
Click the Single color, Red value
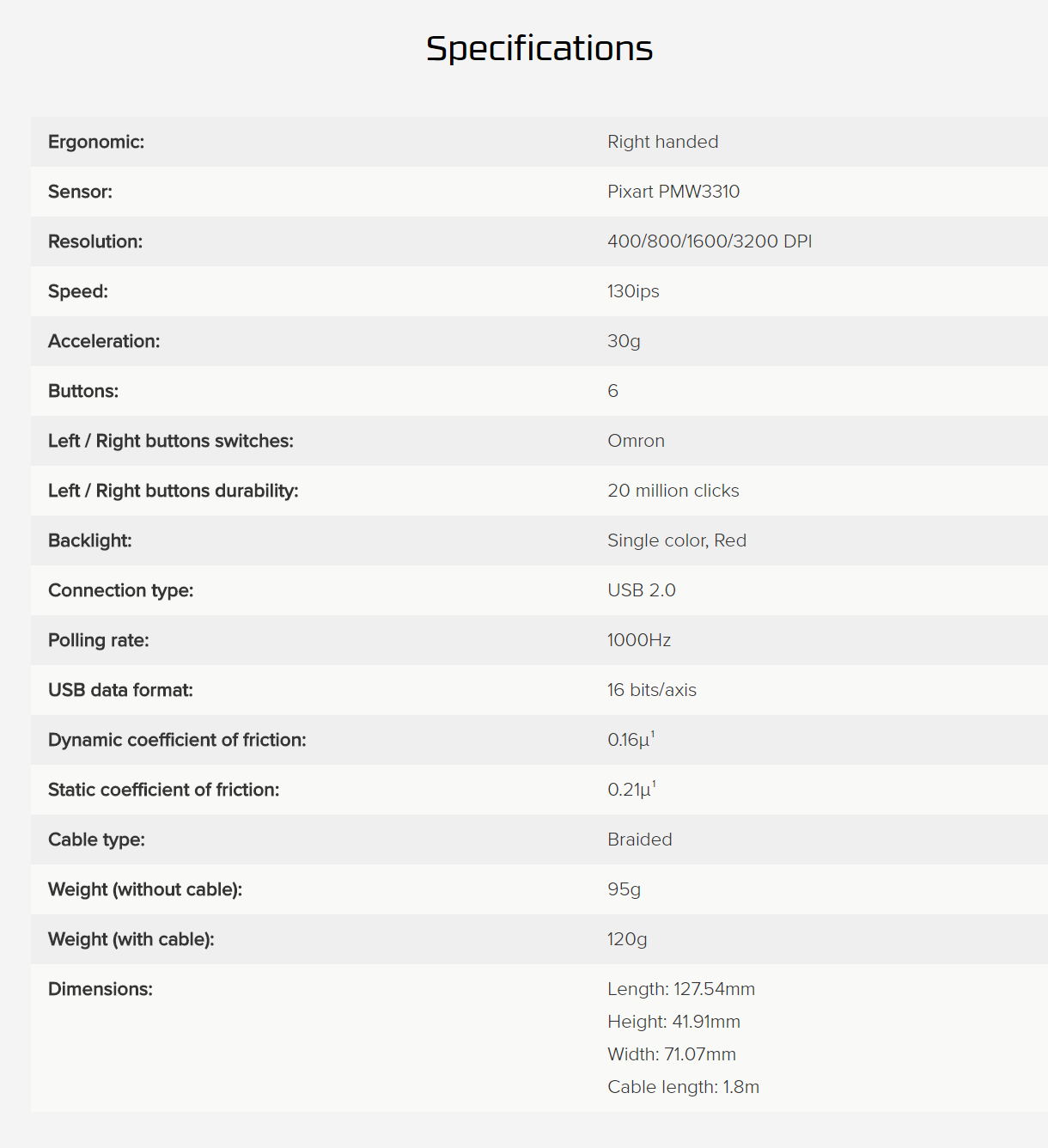pyautogui.click(x=676, y=540)
